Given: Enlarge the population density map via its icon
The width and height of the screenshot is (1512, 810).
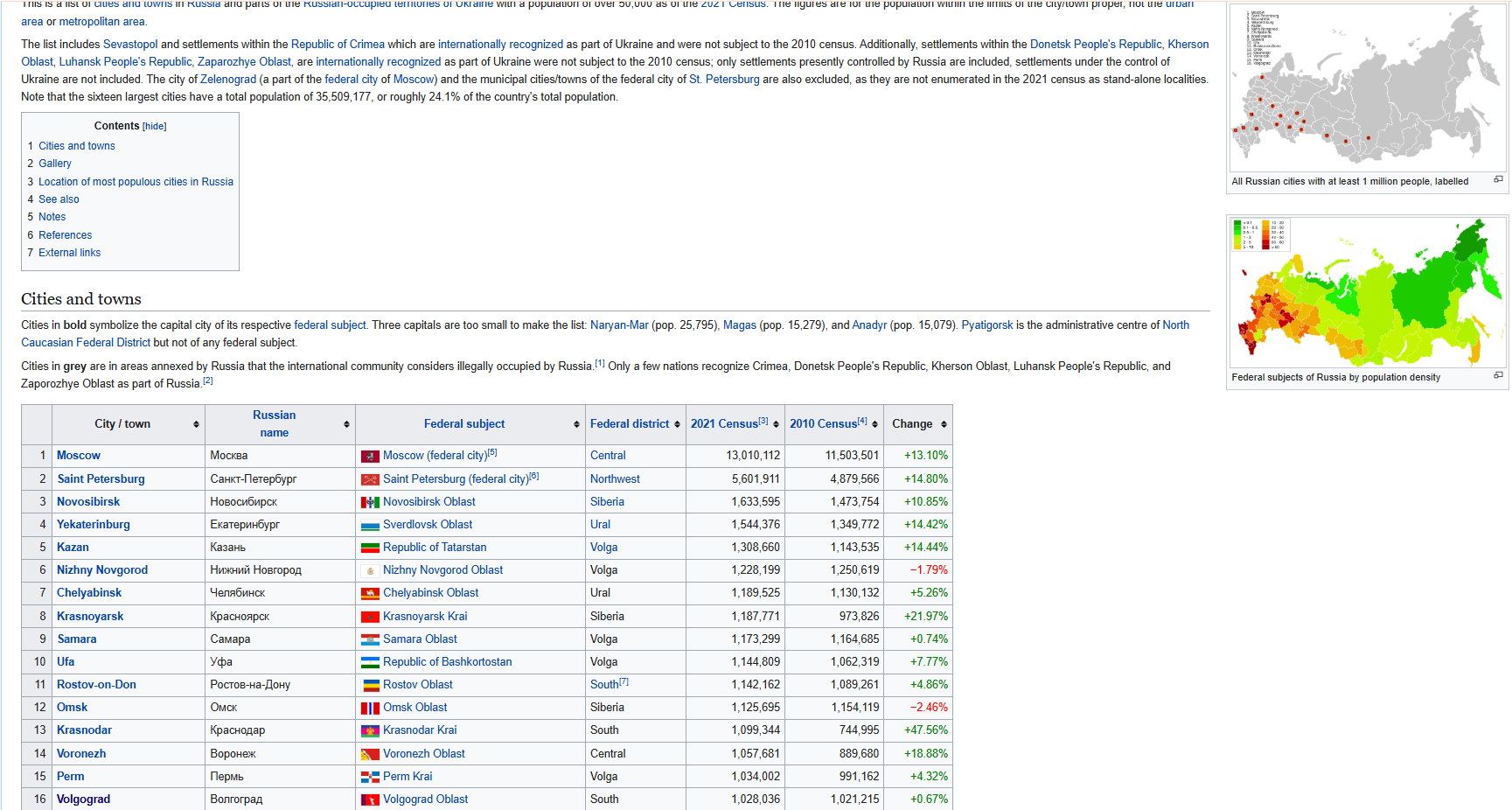Looking at the screenshot, I should (x=1498, y=375).
